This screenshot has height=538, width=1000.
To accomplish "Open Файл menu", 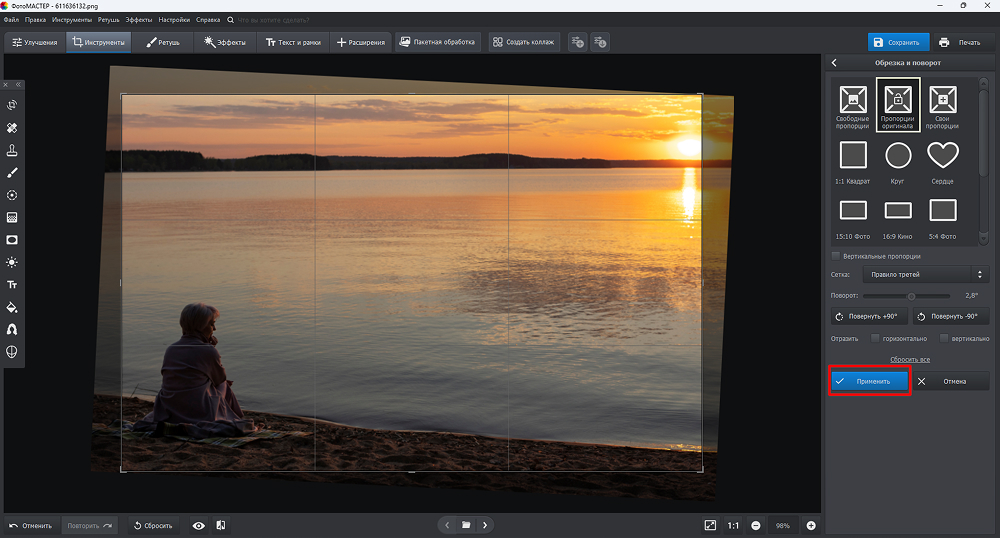I will [x=11, y=20].
